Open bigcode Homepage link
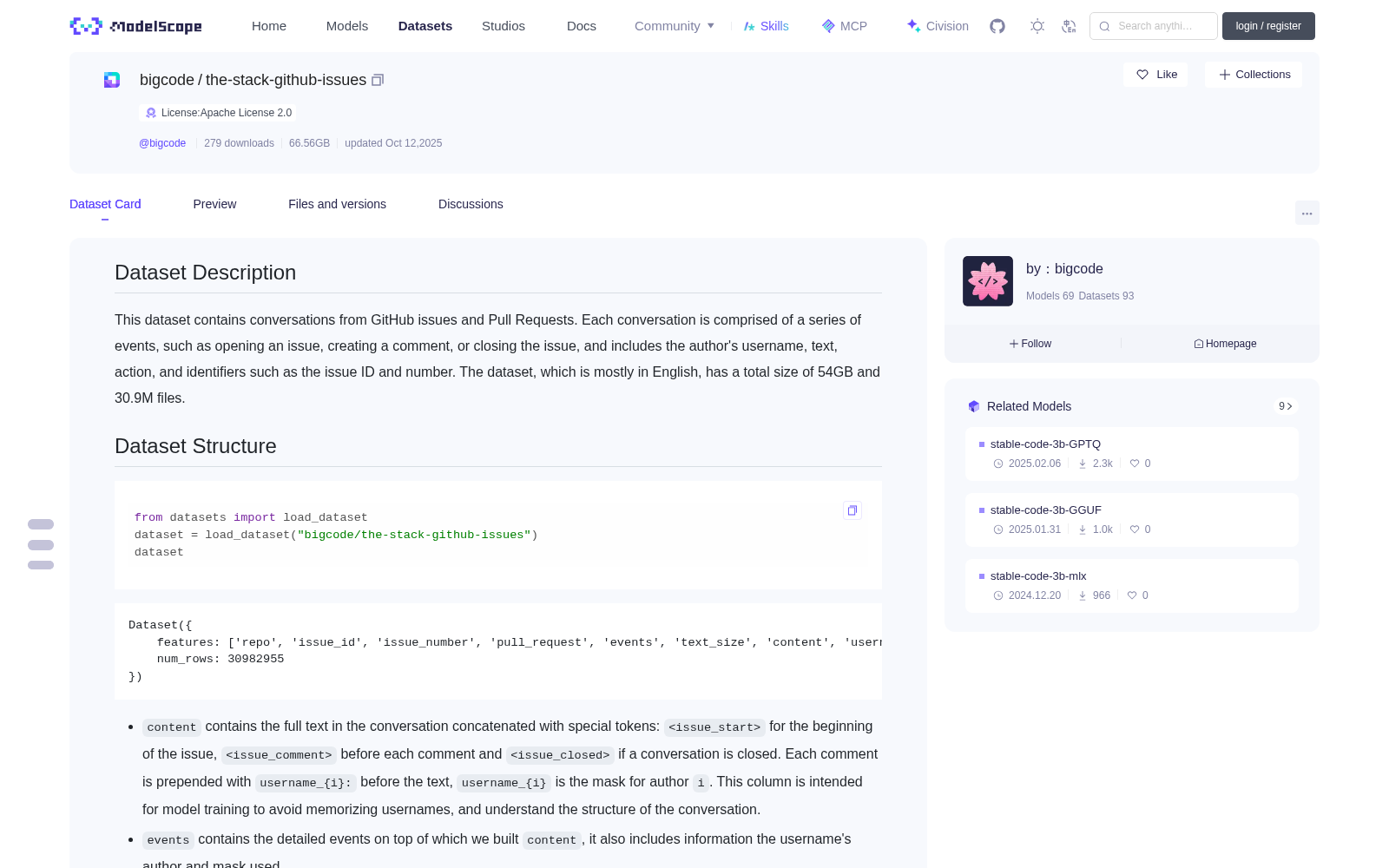 pyautogui.click(x=1225, y=344)
